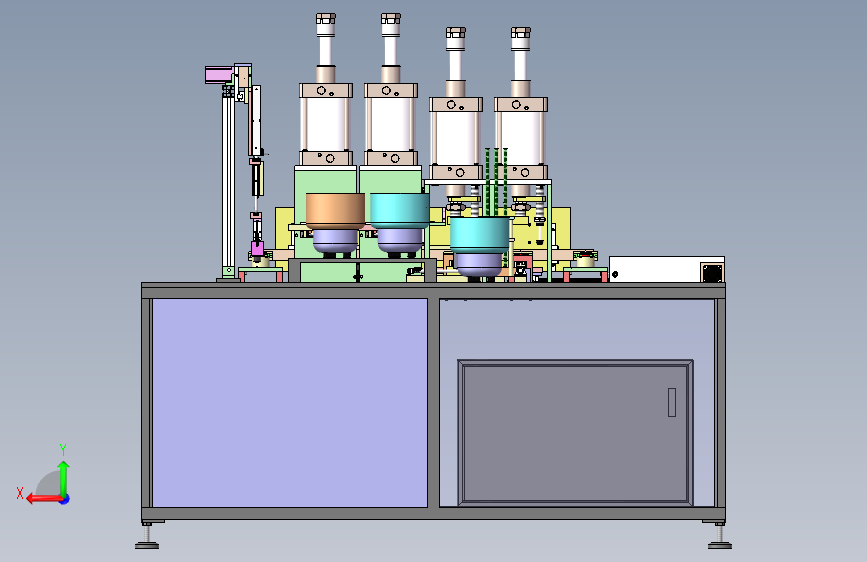The image size is (867, 562).
Task: Click the red X axis arrow of the triad
Action: click(44, 499)
